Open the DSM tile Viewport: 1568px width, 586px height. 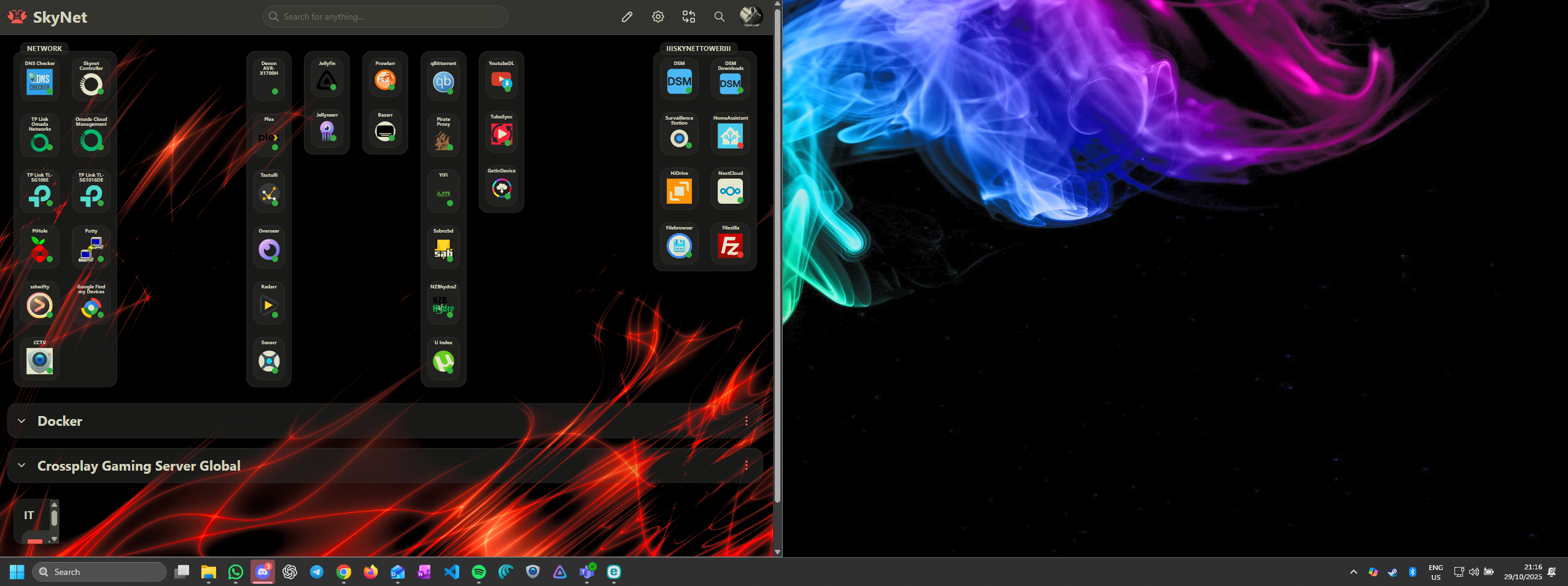pos(679,79)
